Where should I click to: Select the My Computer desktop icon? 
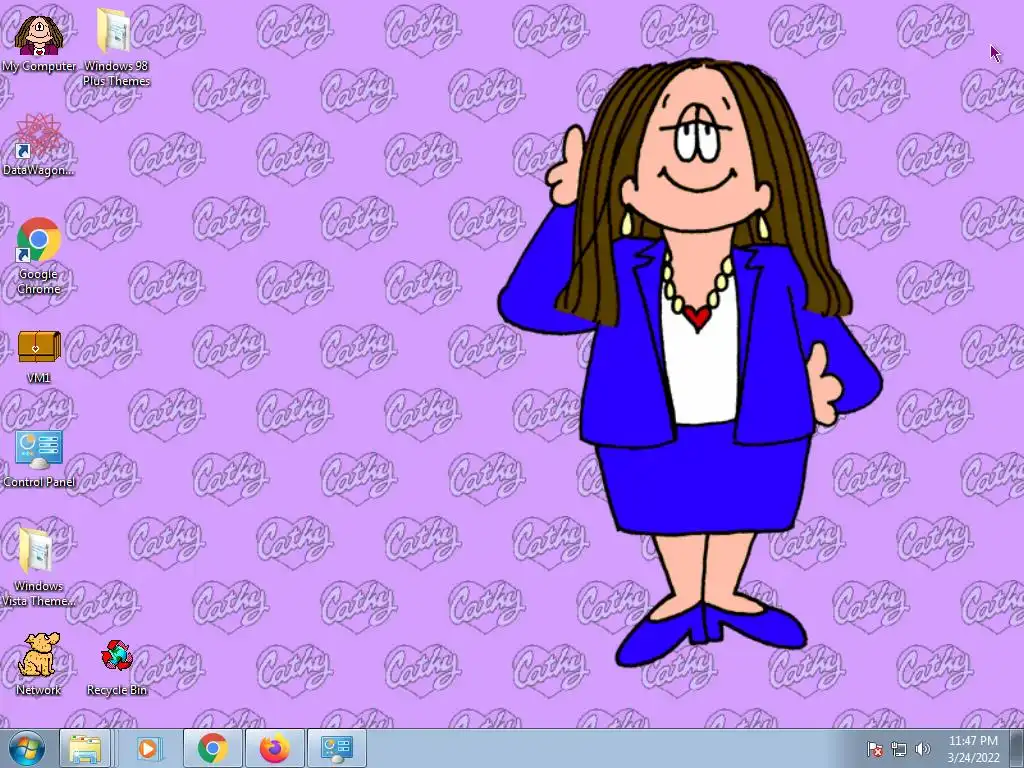(x=39, y=42)
